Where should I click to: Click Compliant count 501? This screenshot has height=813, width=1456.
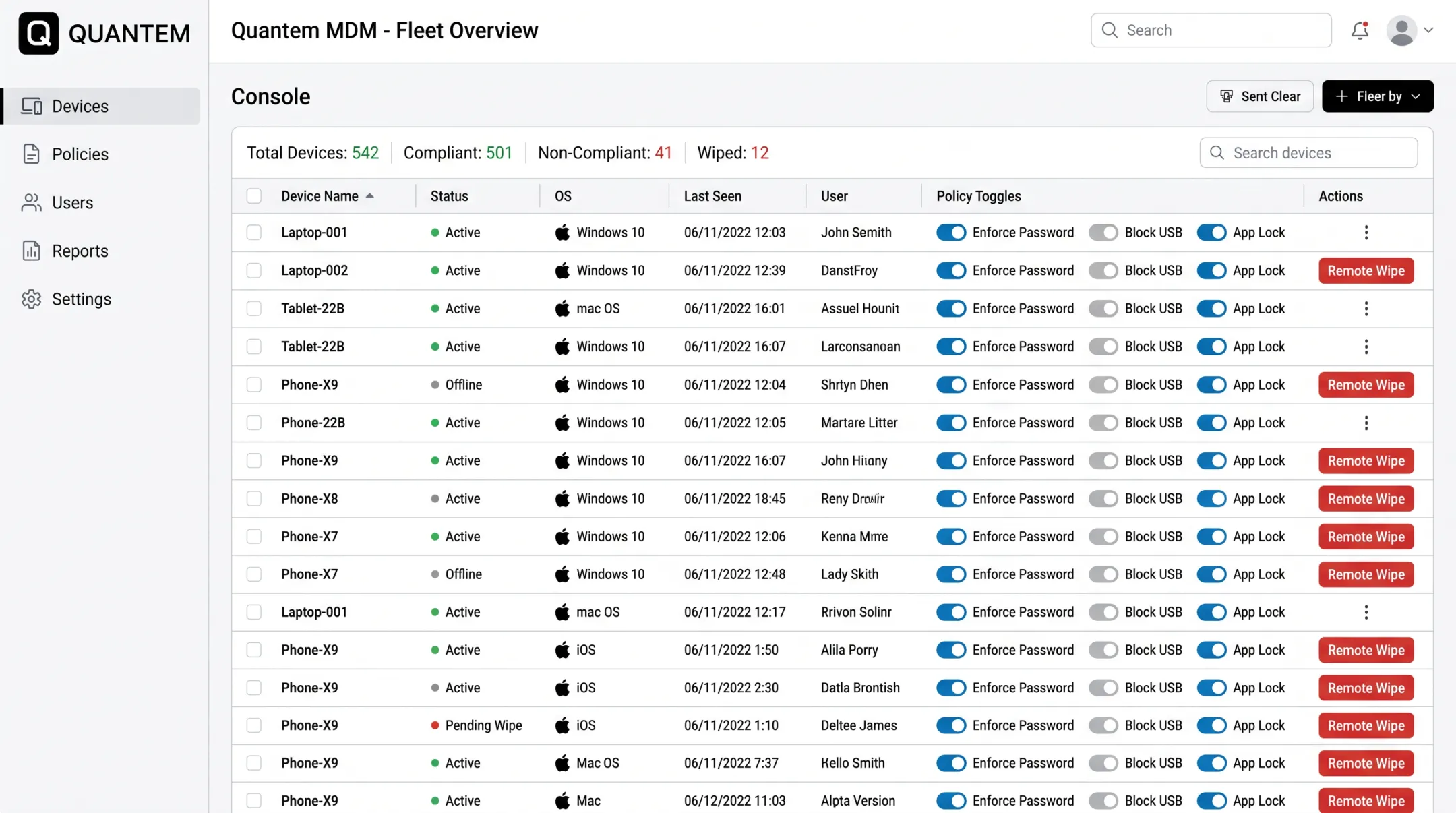pyautogui.click(x=499, y=153)
